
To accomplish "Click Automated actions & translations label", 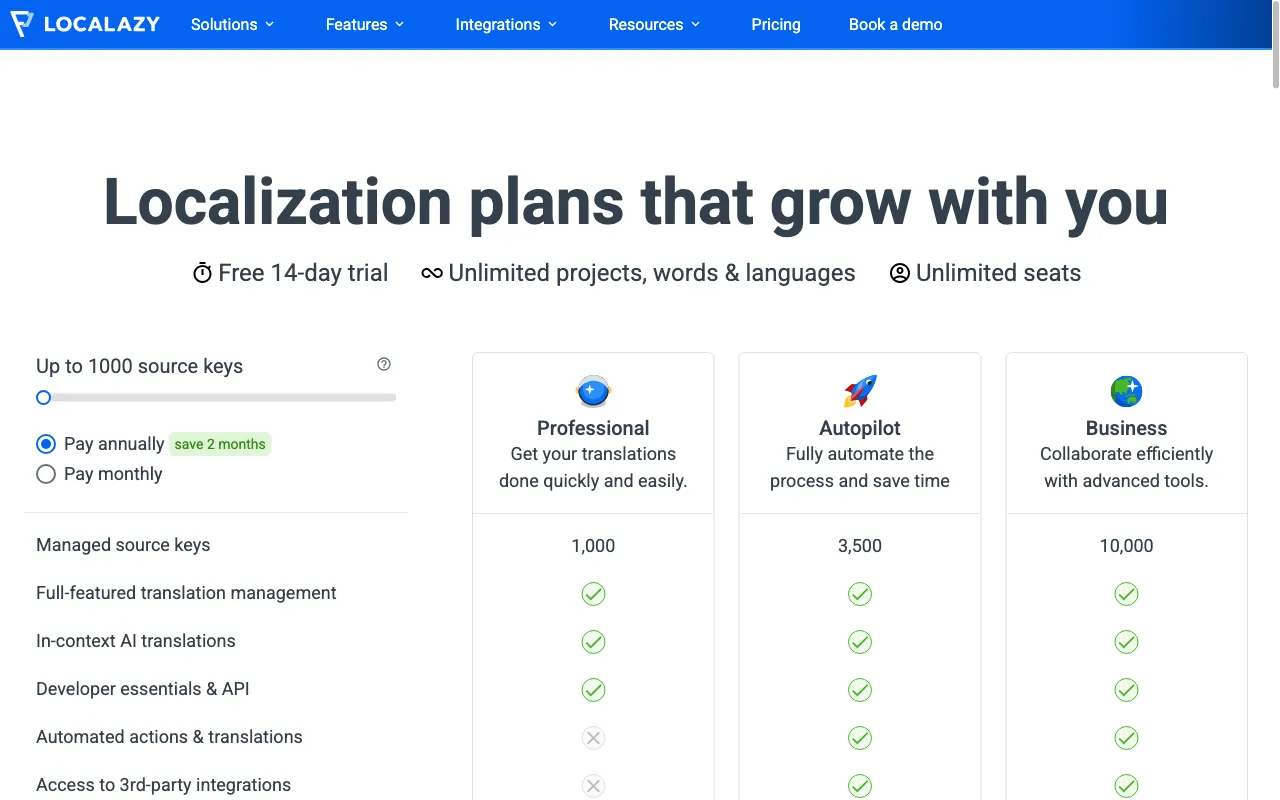I will click(x=169, y=737).
